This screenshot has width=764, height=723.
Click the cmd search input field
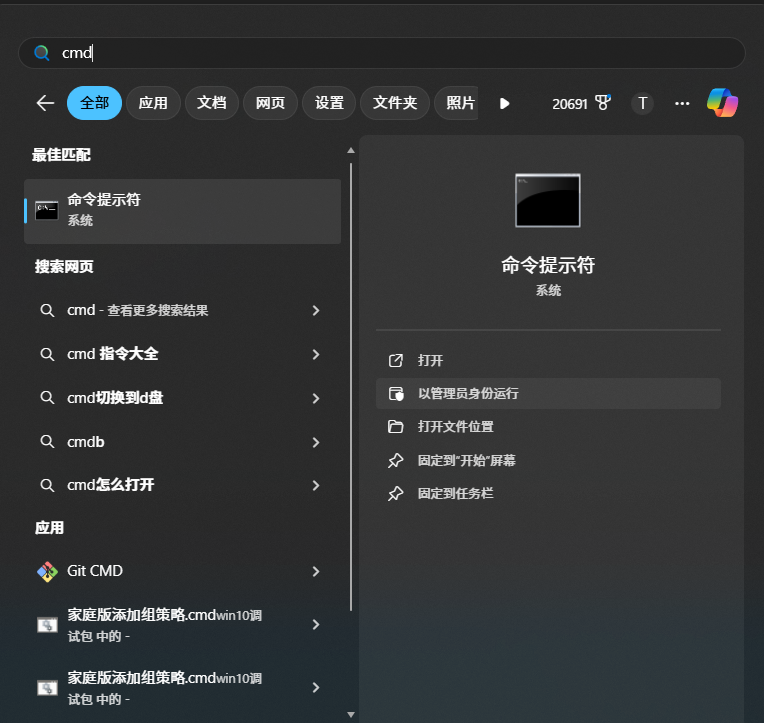click(x=382, y=53)
